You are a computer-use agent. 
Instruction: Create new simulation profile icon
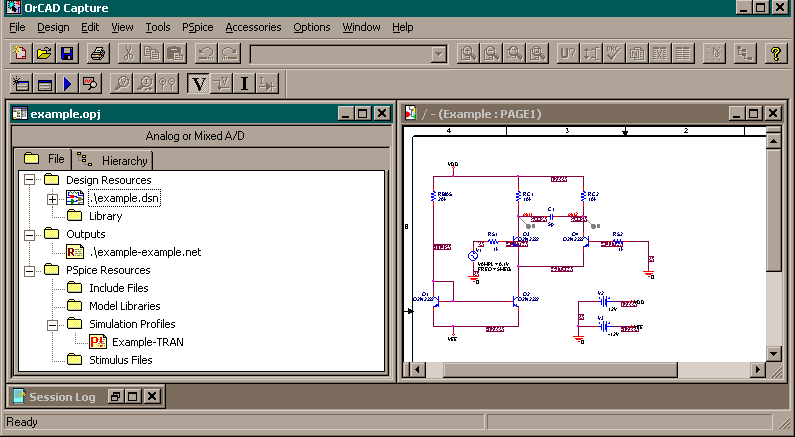coord(21,84)
